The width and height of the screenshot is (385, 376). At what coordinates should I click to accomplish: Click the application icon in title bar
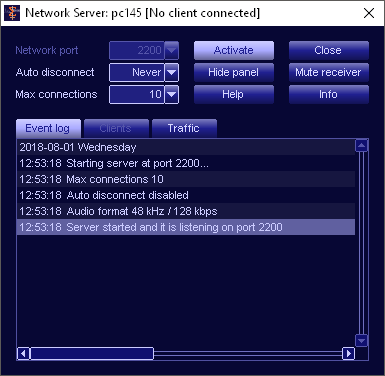coord(12,13)
